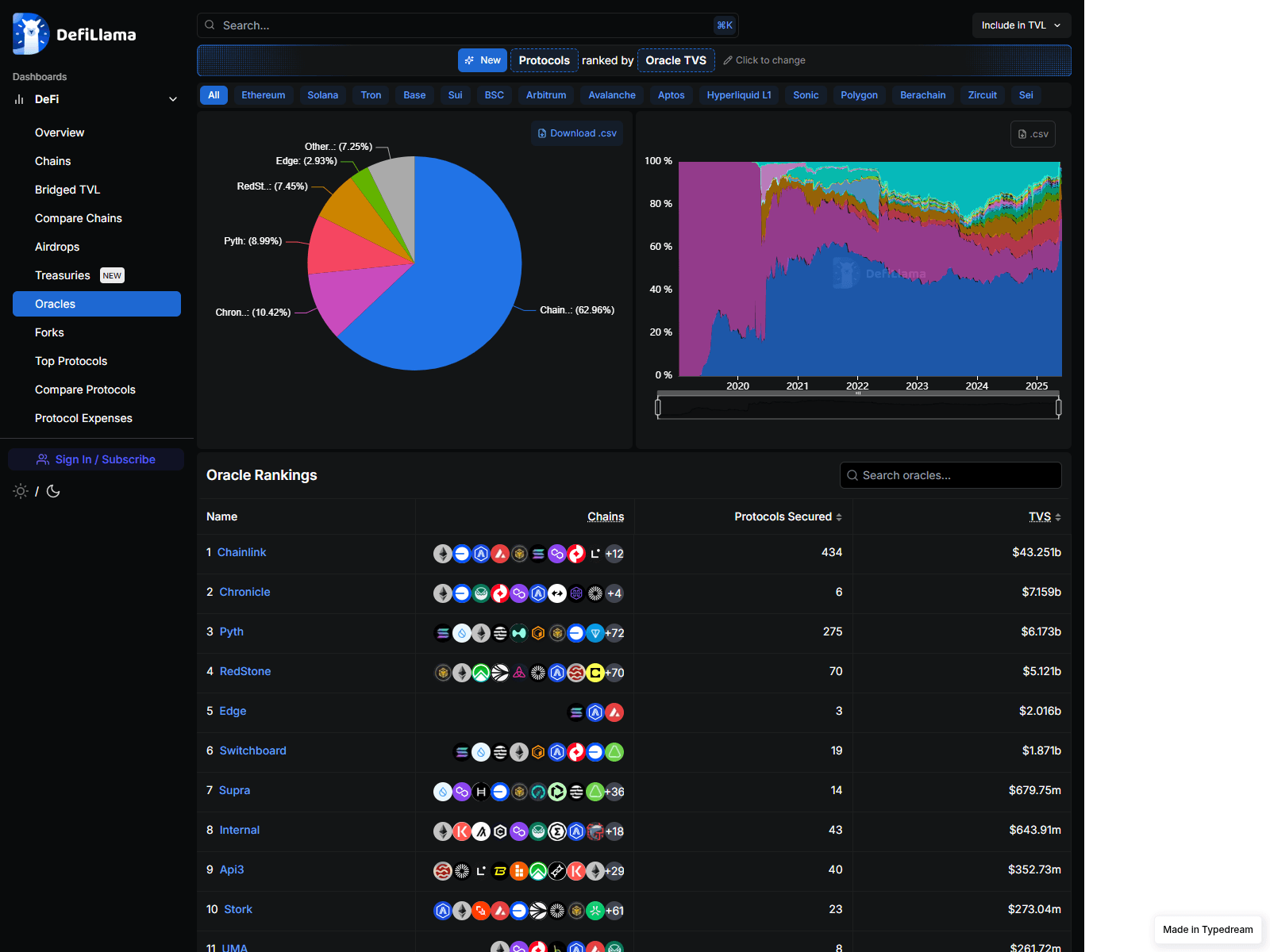1270x952 pixels.
Task: Click the Solana icon in Pyth row
Action: pos(443,633)
